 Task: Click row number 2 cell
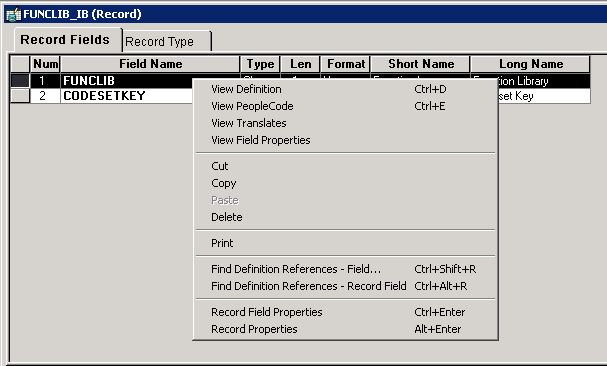45,96
